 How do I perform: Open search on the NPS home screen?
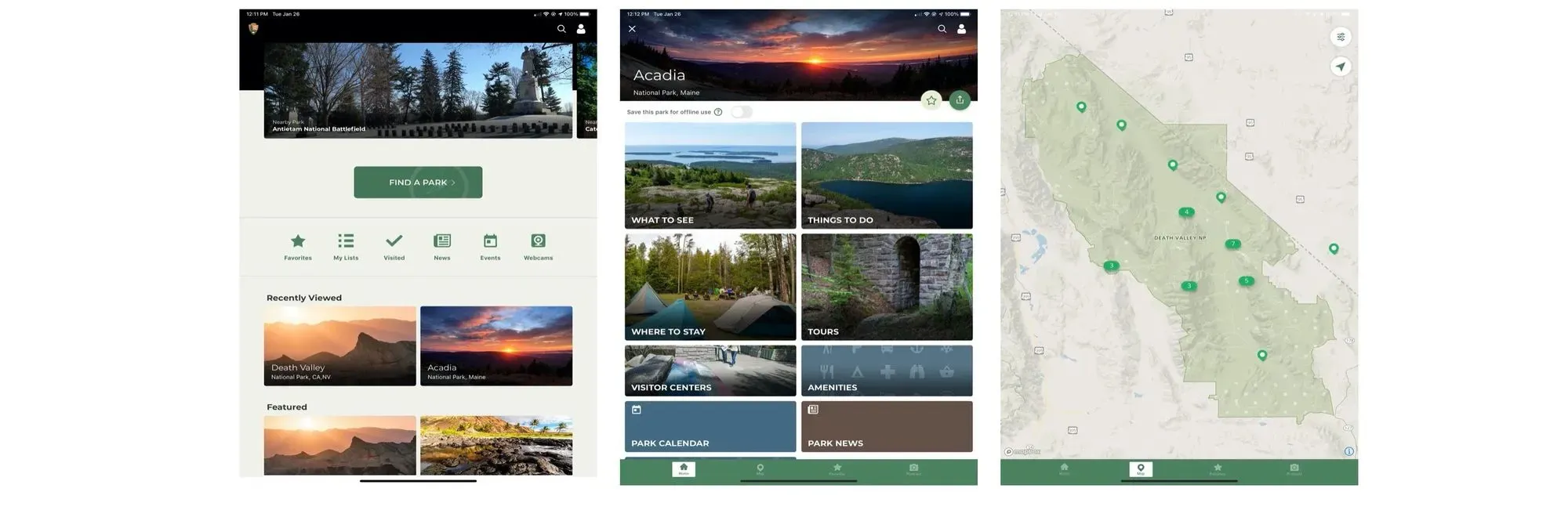(561, 29)
